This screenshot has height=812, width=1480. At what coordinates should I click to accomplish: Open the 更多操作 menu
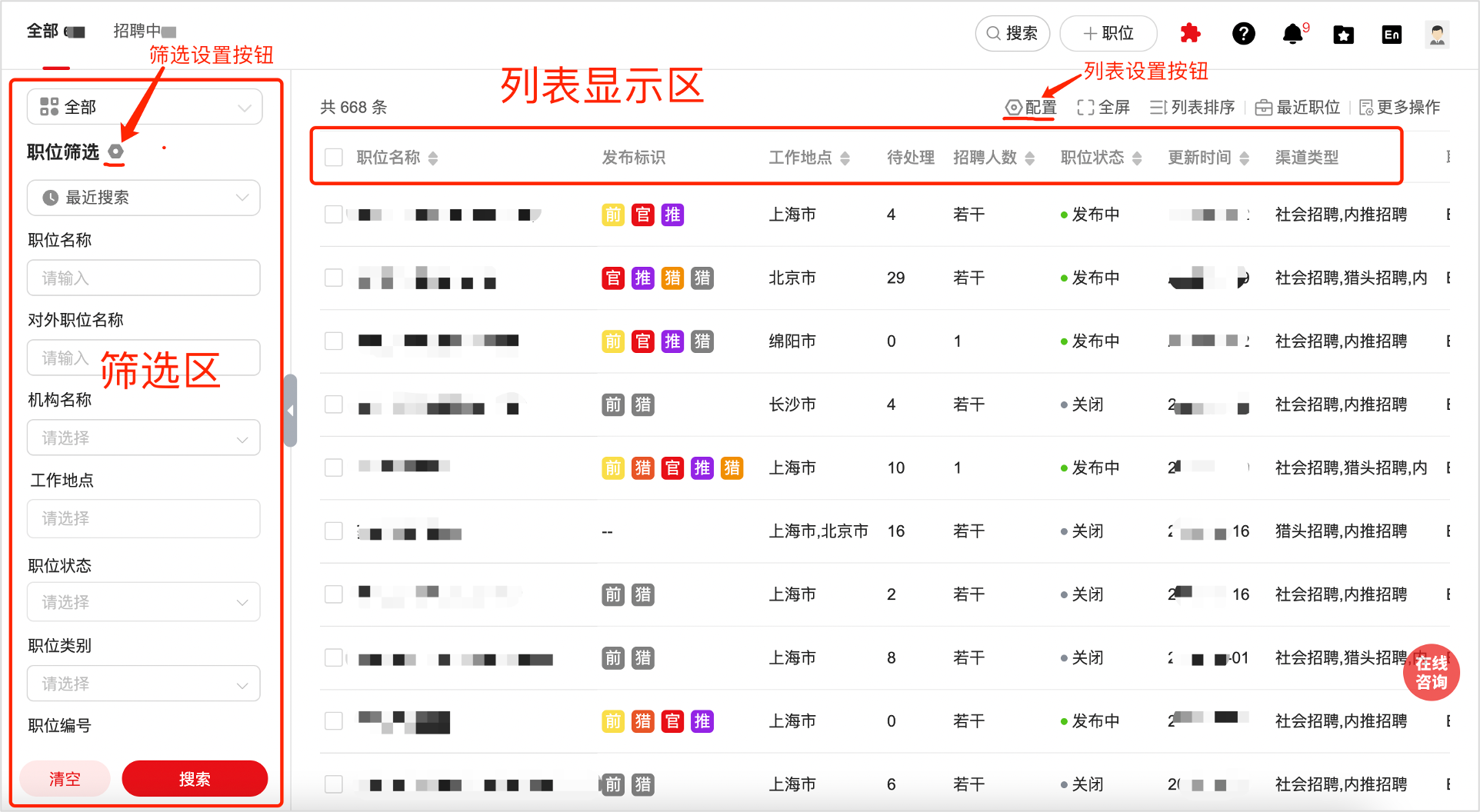1400,108
